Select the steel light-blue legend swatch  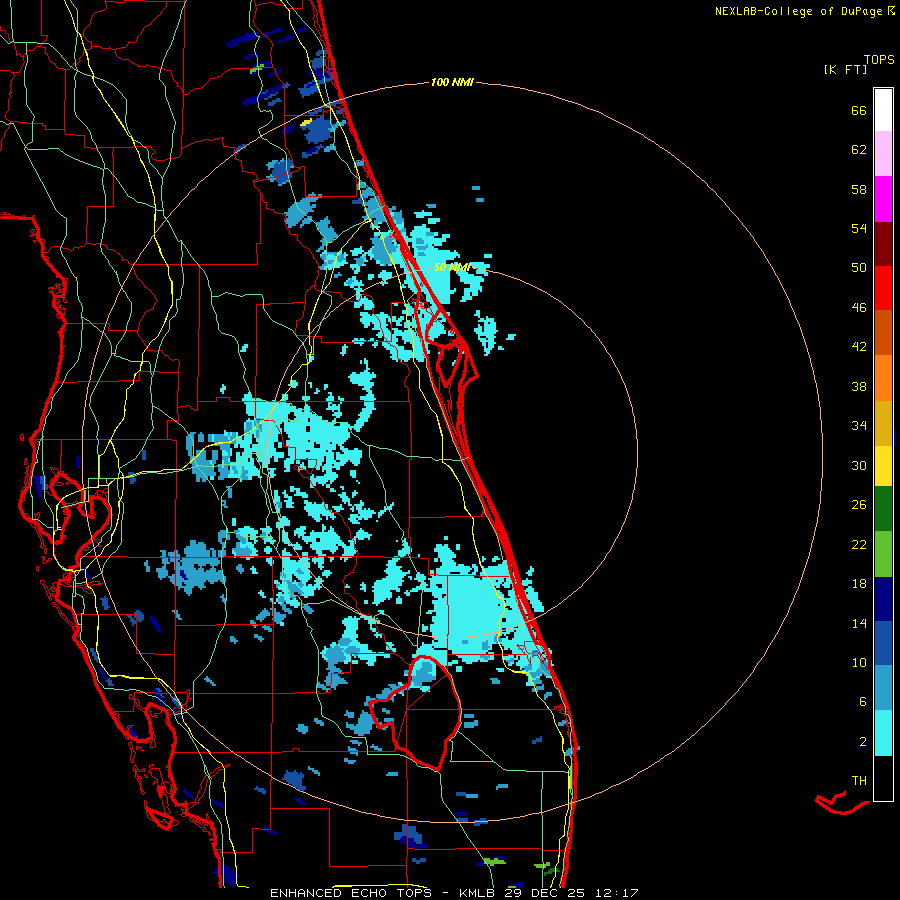(883, 688)
